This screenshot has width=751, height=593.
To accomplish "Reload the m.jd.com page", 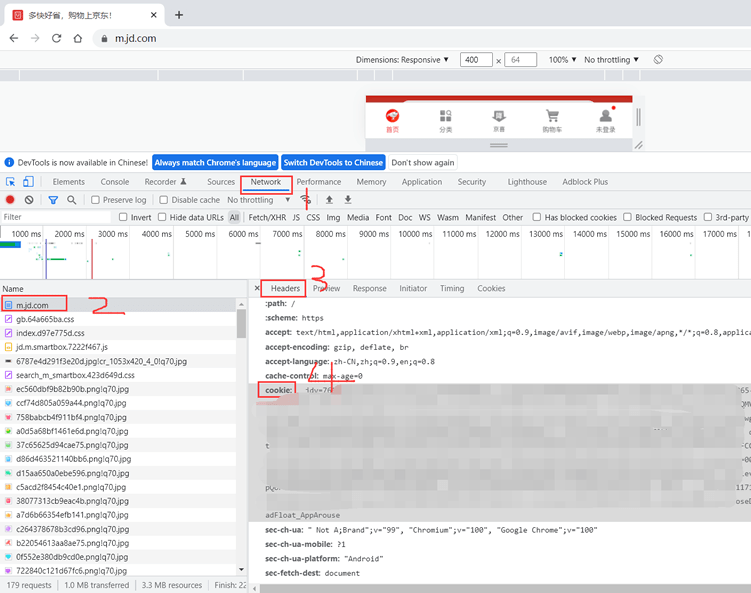I will [x=57, y=38].
